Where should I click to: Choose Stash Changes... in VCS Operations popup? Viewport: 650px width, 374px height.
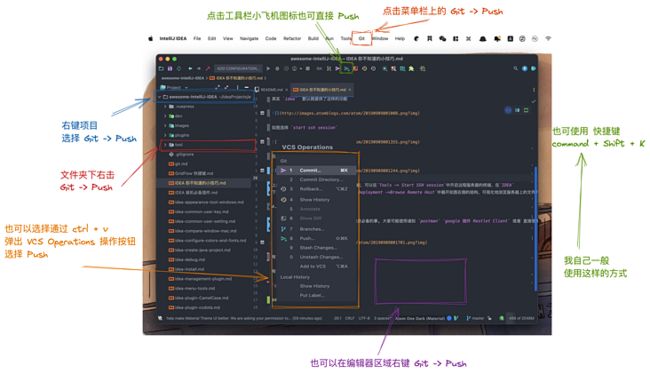click(x=316, y=248)
